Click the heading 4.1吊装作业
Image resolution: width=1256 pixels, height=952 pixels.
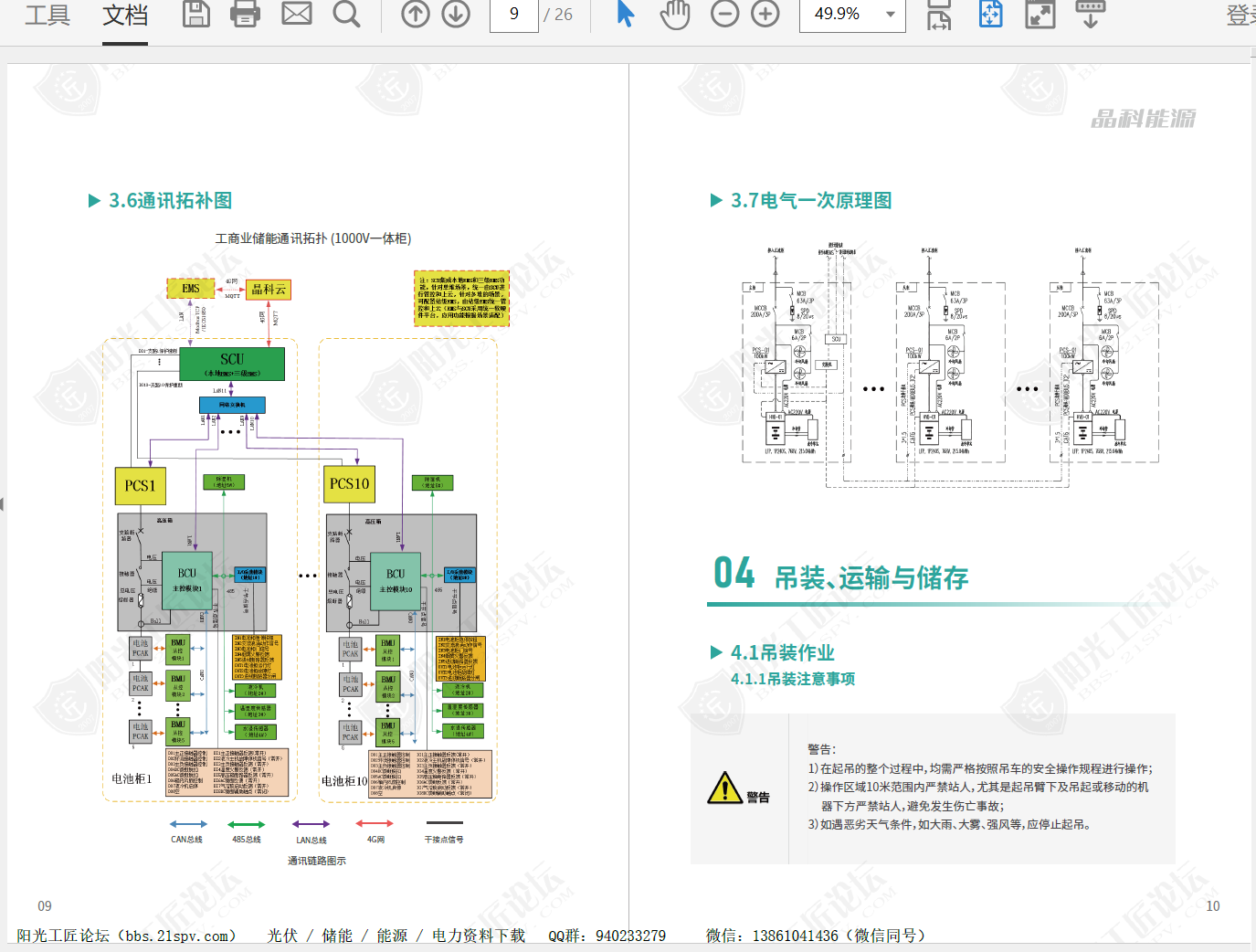pyautogui.click(x=783, y=653)
